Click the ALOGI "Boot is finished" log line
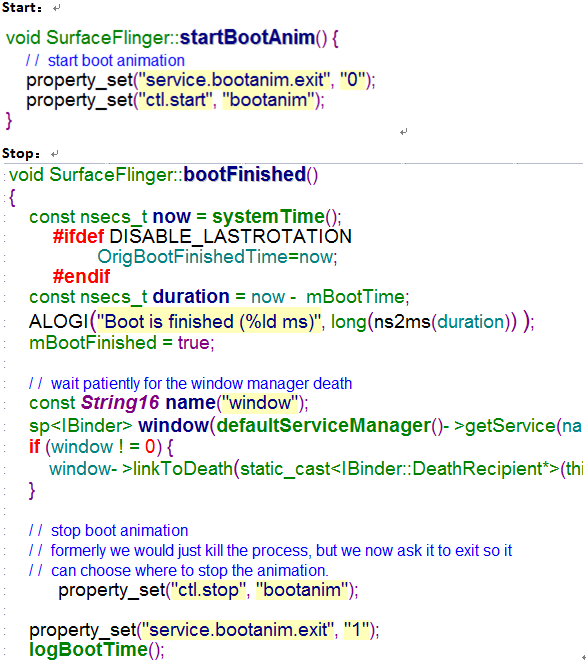The width and height of the screenshot is (586, 667). [282, 321]
